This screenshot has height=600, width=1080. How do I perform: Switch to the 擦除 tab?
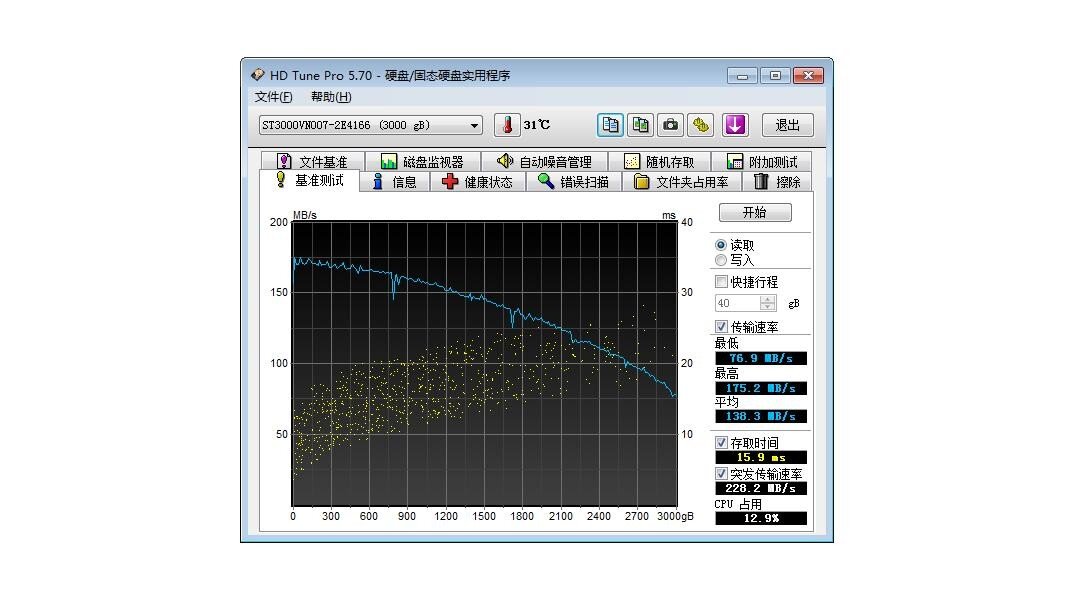pos(777,182)
